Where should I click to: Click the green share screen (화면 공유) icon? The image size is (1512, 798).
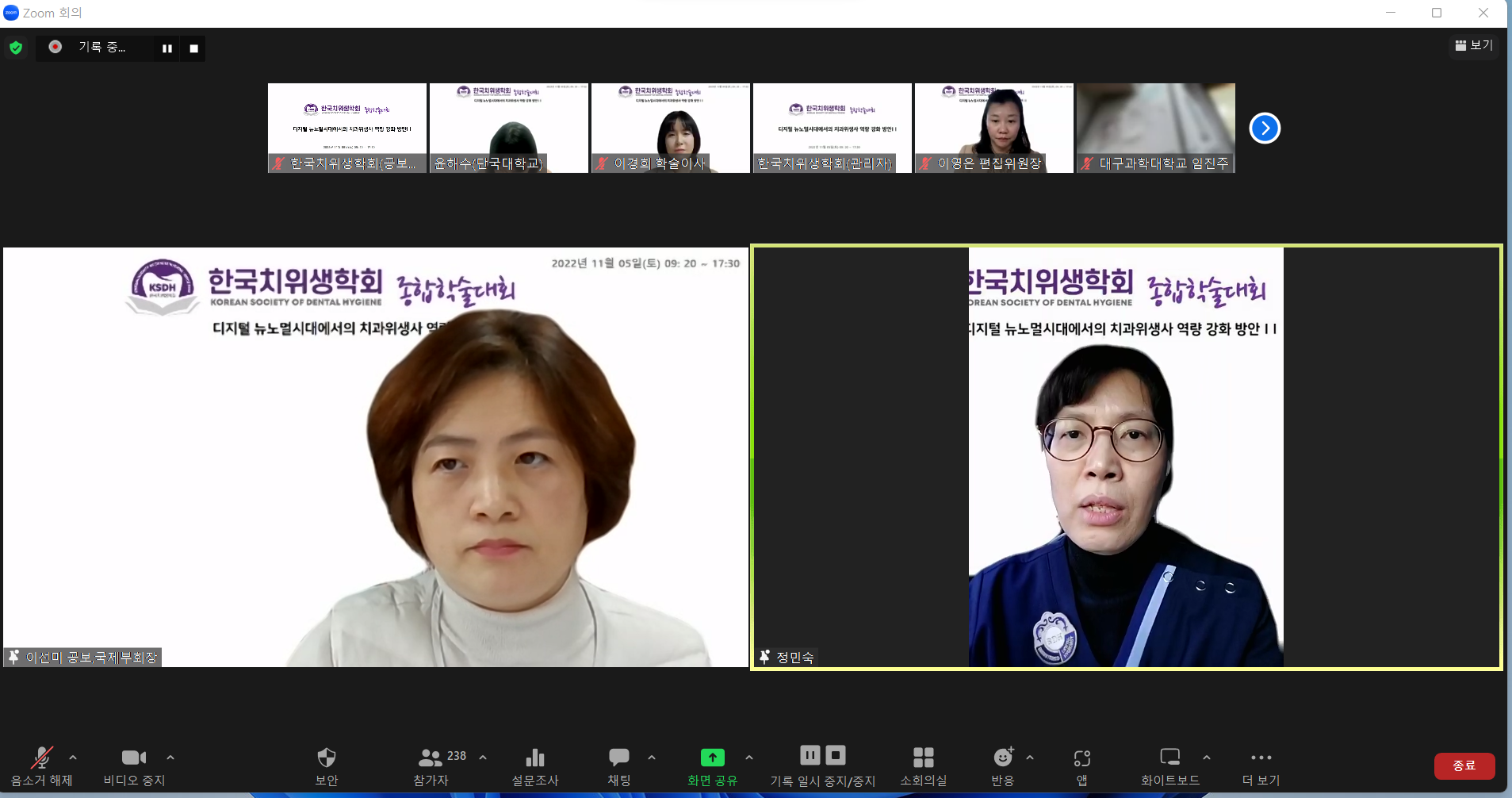point(712,758)
